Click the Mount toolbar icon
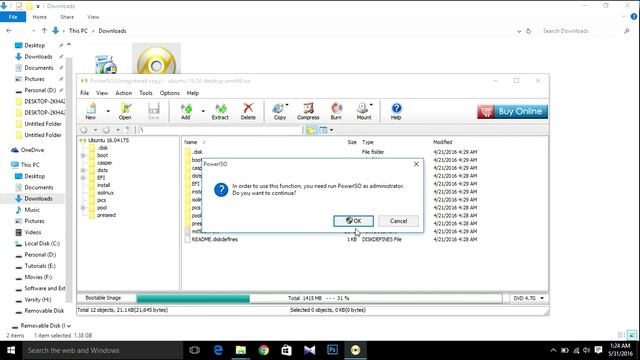This screenshot has width=640, height=360. [x=363, y=111]
